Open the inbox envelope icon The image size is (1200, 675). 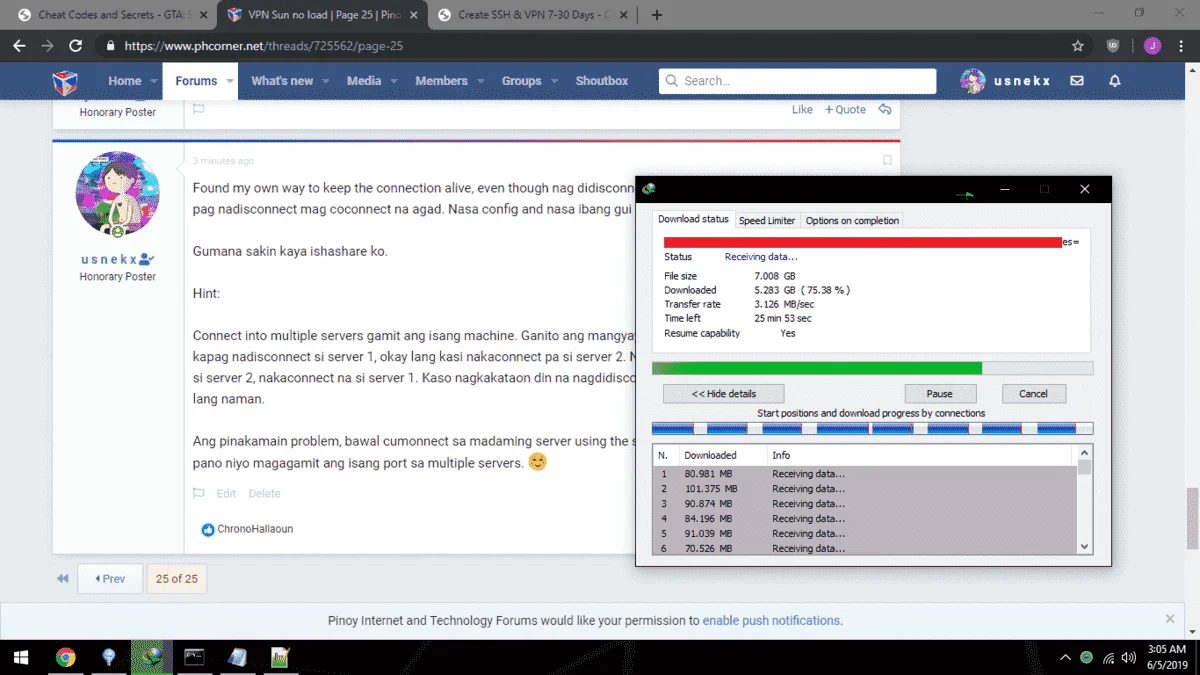(x=1077, y=81)
